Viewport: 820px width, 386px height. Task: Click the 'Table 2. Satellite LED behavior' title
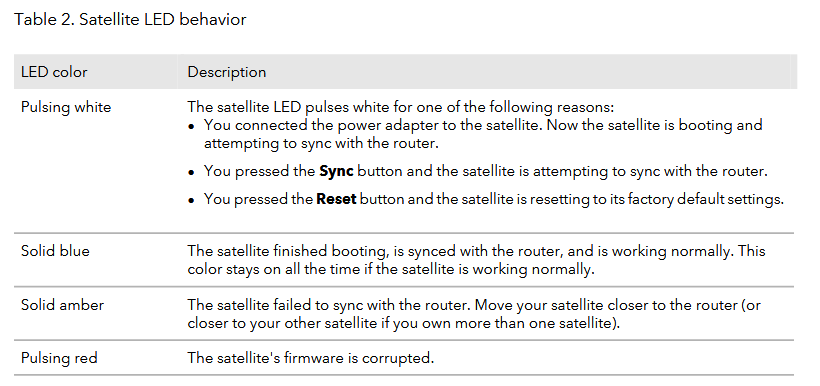(130, 20)
